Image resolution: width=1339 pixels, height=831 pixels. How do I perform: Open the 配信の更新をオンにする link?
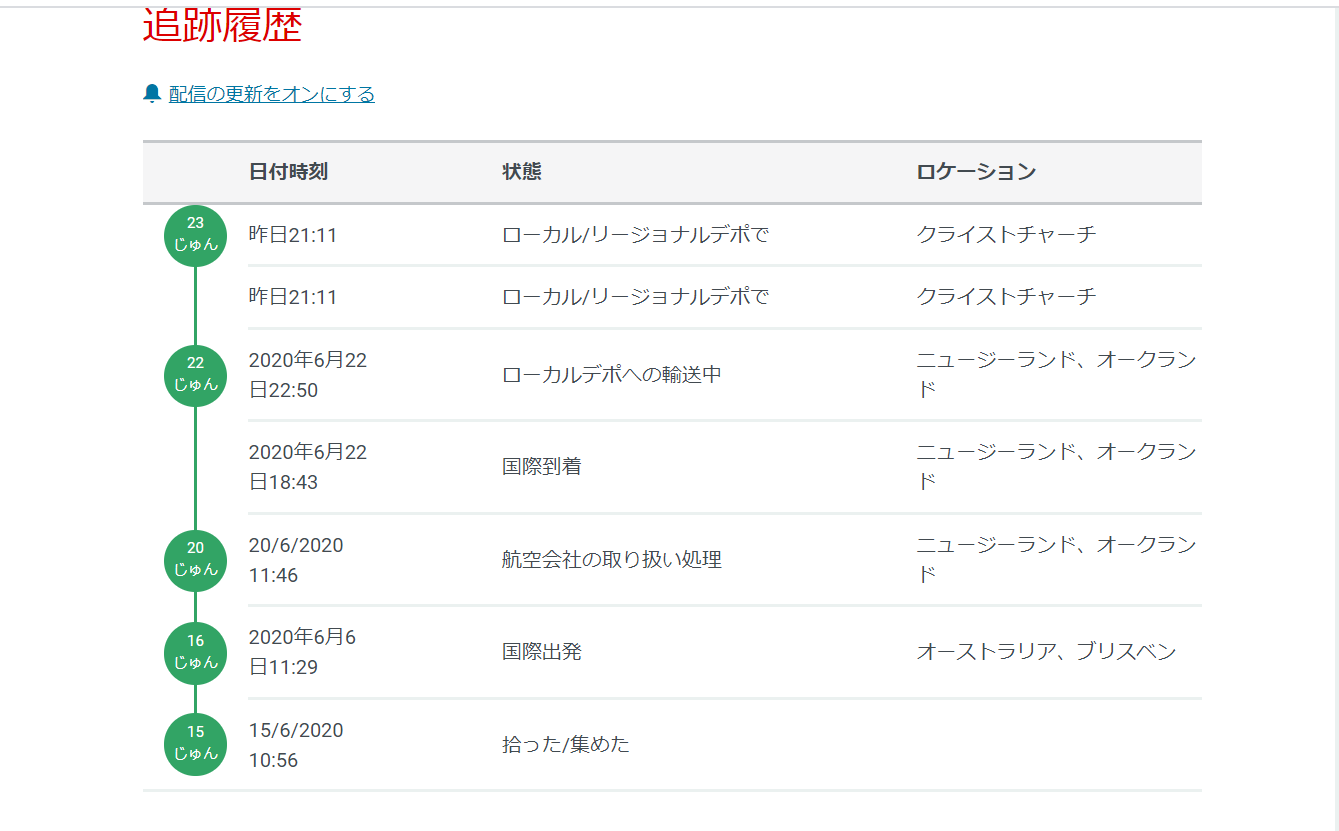pos(271,94)
